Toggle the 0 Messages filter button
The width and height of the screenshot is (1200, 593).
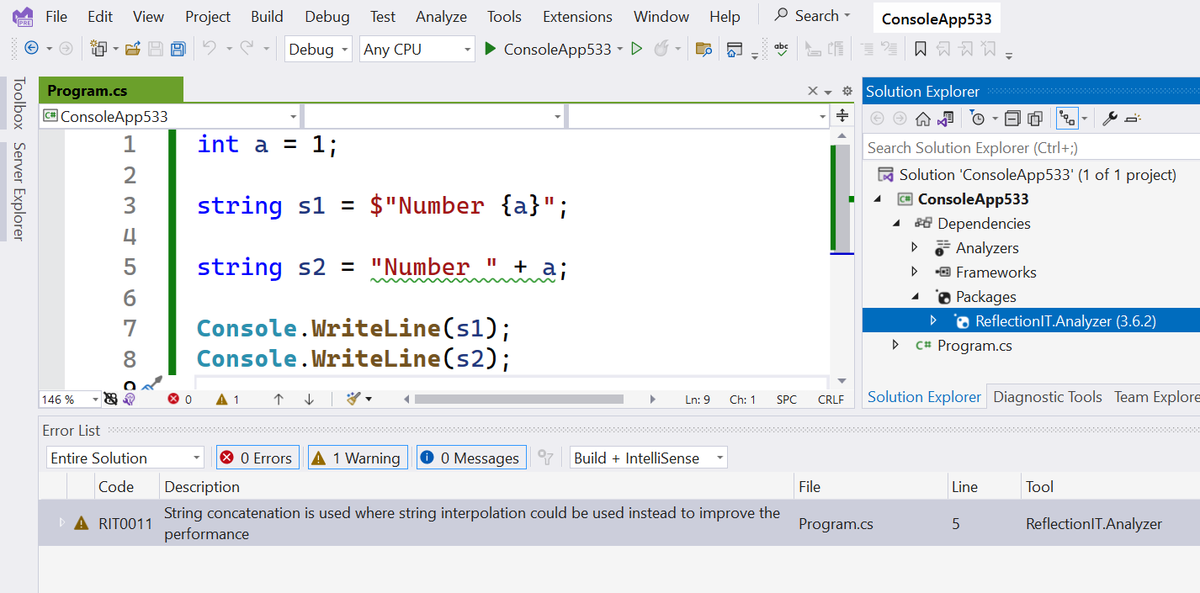tap(470, 458)
